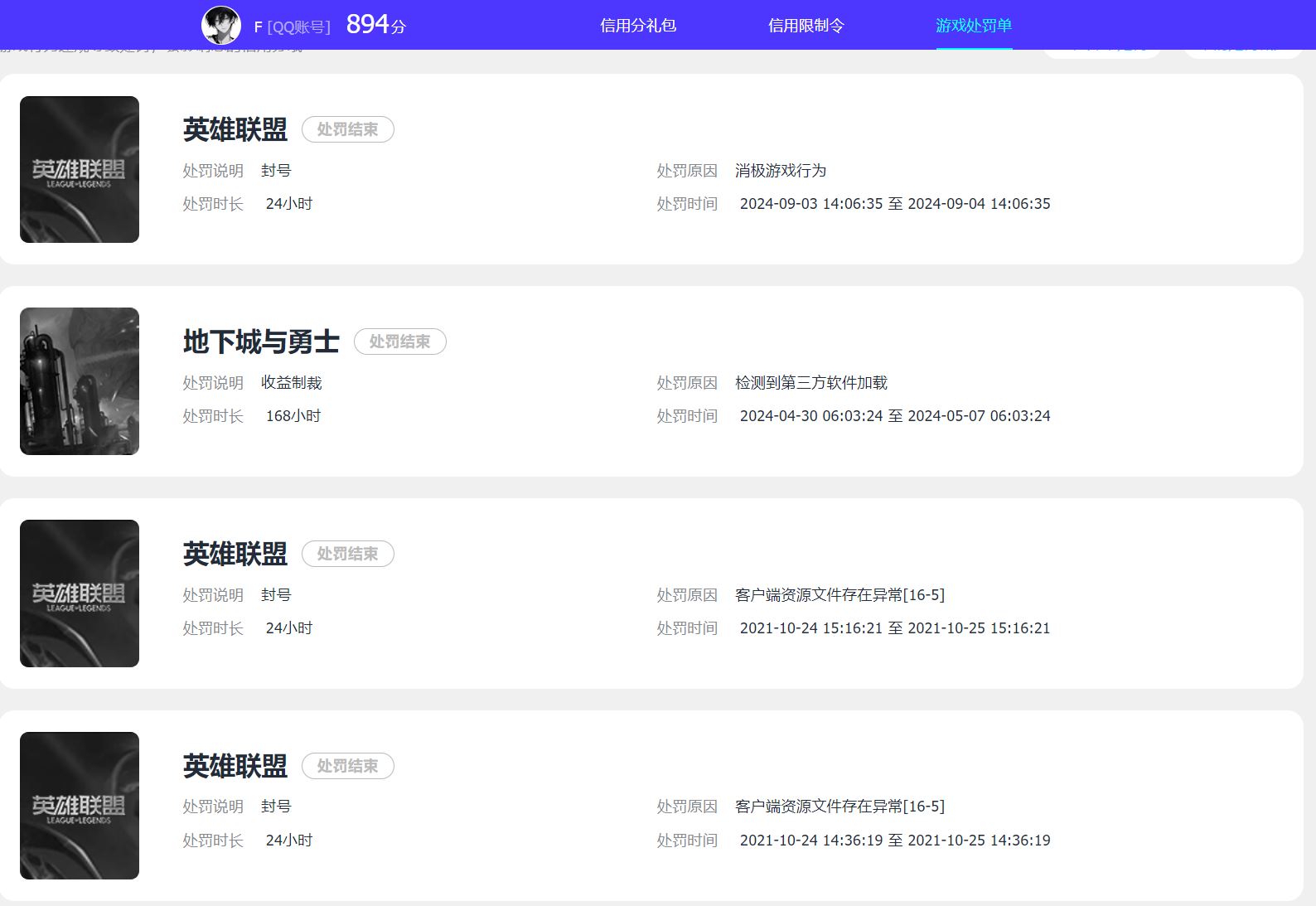This screenshot has height=906, width=1316.
Task: Click the F [QQ账号] account name
Action: [292, 27]
